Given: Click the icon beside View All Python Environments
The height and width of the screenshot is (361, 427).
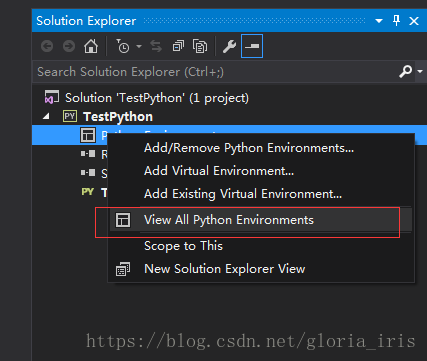Looking at the screenshot, I should [123, 220].
